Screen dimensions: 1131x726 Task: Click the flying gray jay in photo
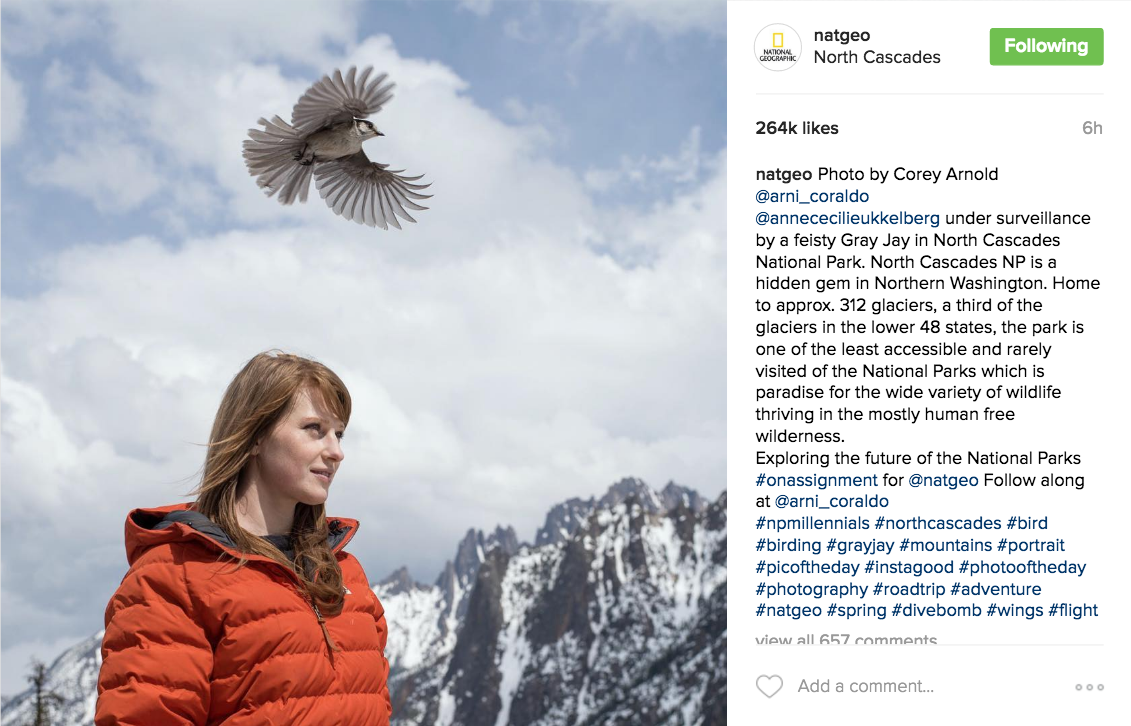pos(337,147)
